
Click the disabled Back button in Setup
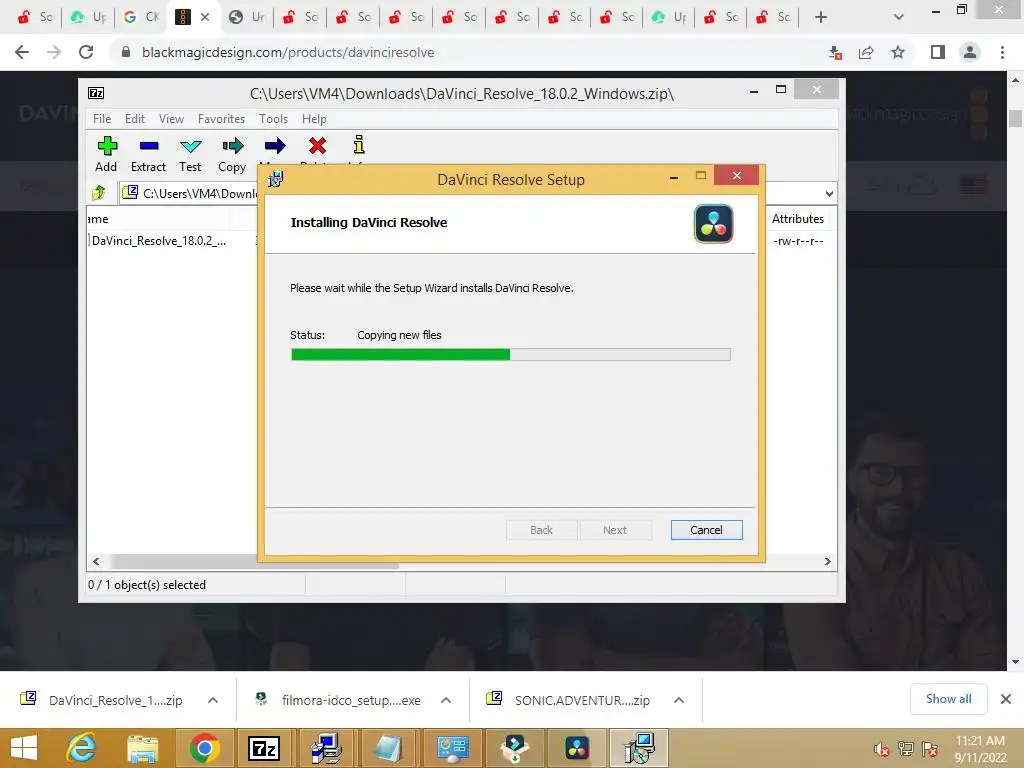(541, 530)
